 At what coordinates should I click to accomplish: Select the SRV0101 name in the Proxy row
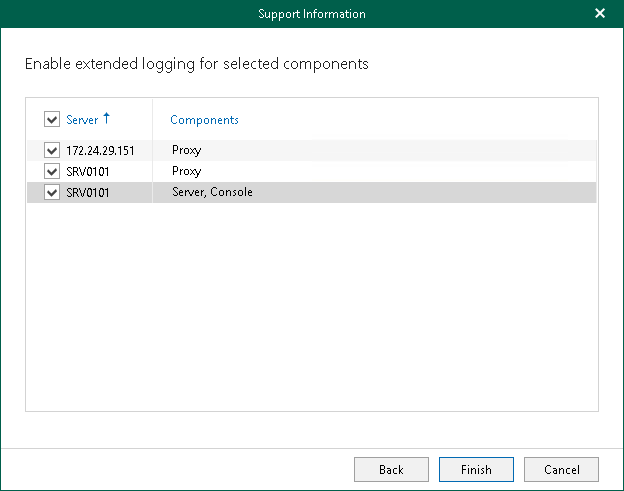click(x=87, y=171)
